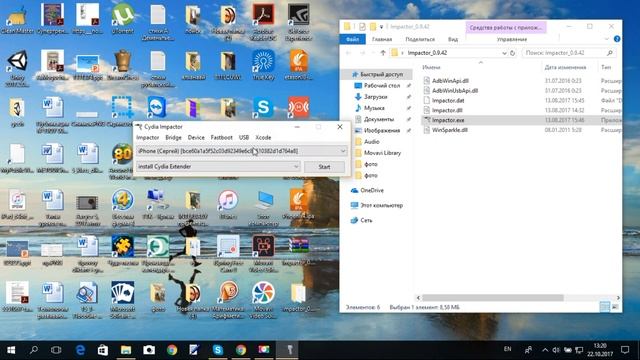The height and width of the screenshot is (360, 640).
Task: Open the Skype desktop shortcut
Action: coord(263,107)
